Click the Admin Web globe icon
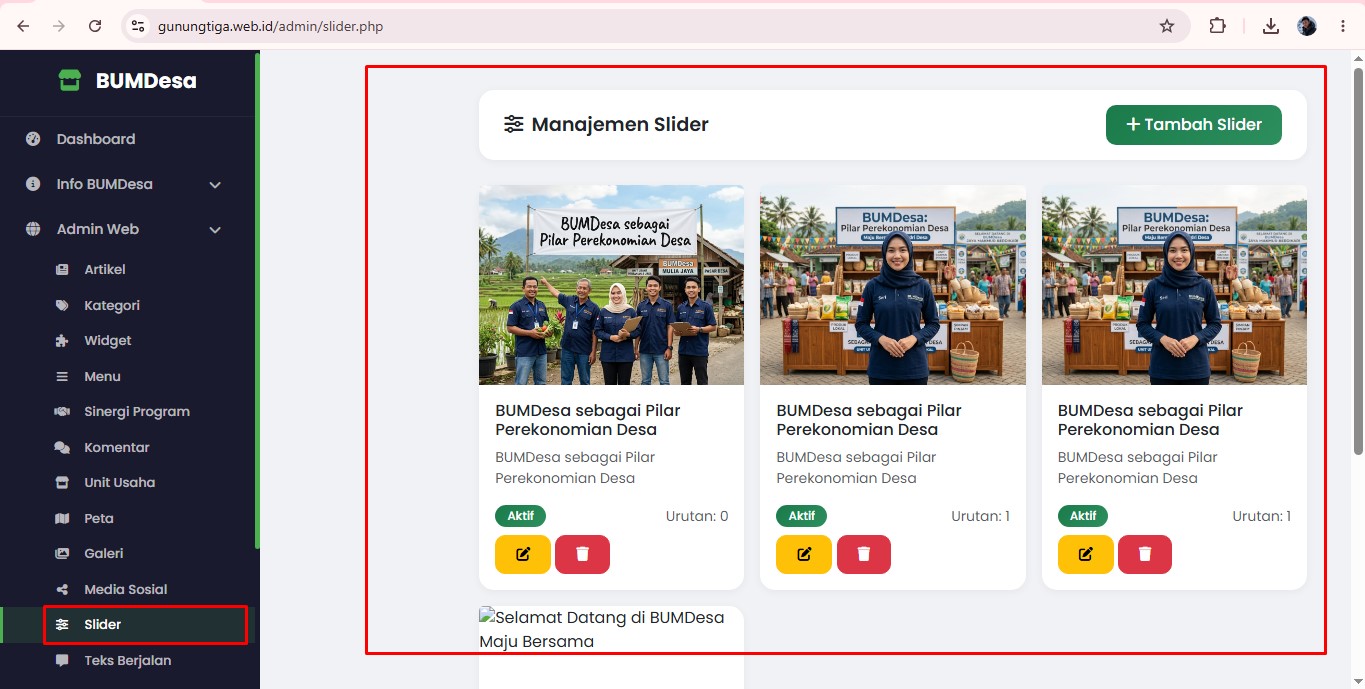 pos(33,229)
